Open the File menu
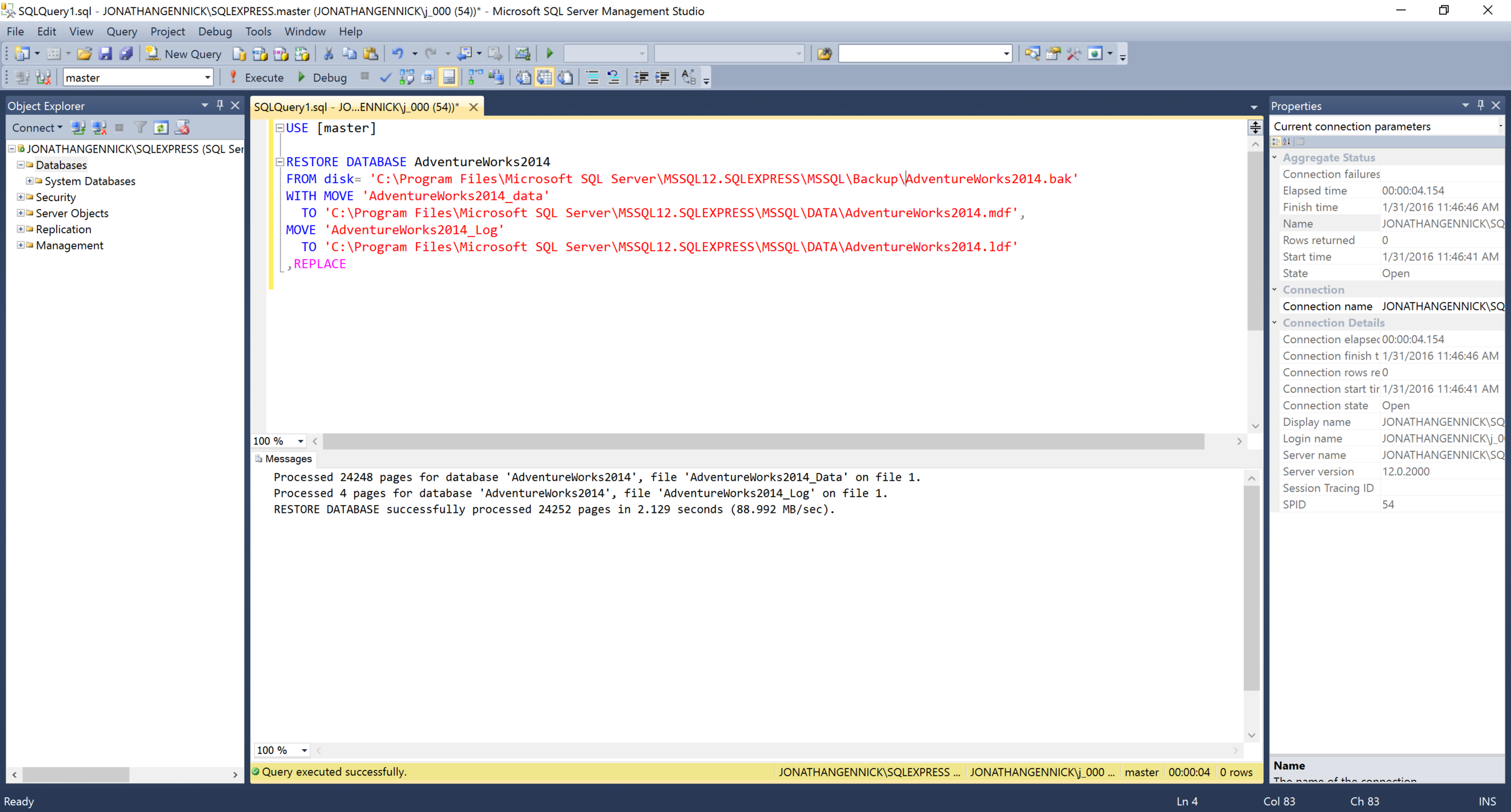Screen dimensions: 1511x812 [x=15, y=31]
